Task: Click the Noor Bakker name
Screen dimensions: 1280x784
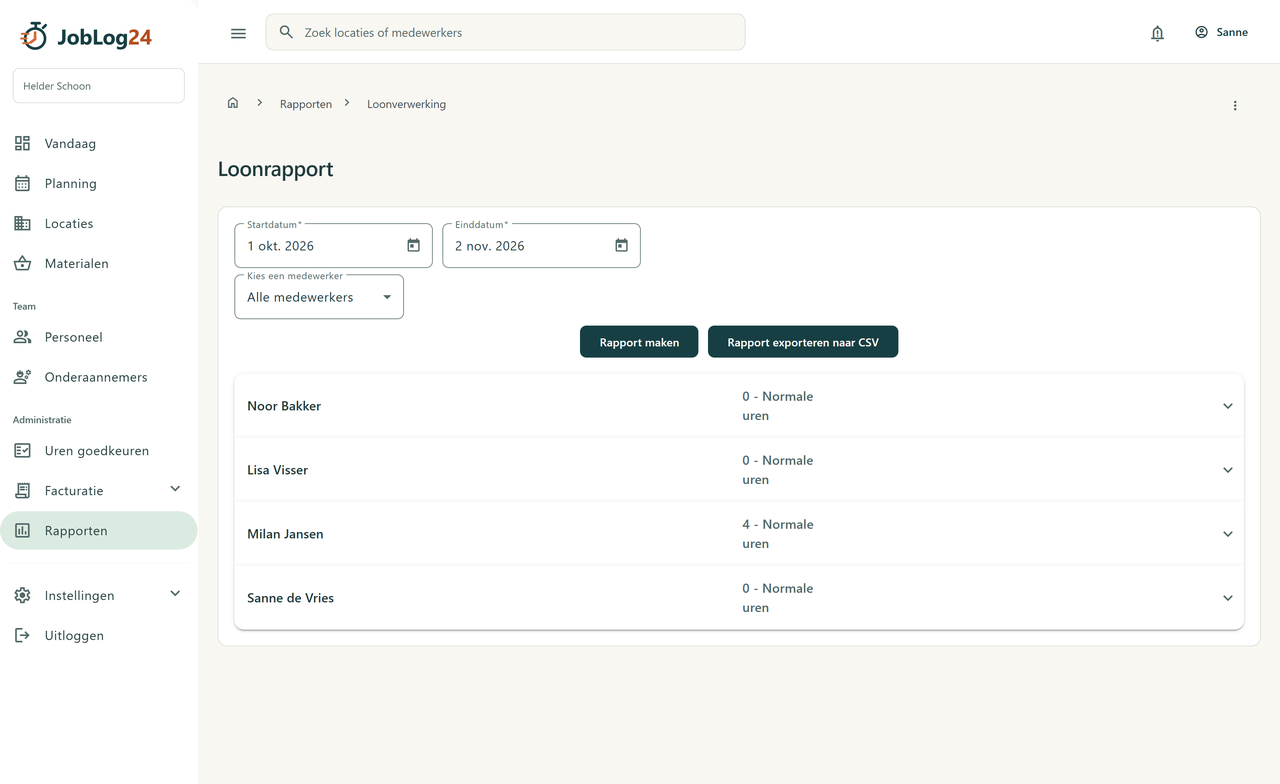Action: 284,406
